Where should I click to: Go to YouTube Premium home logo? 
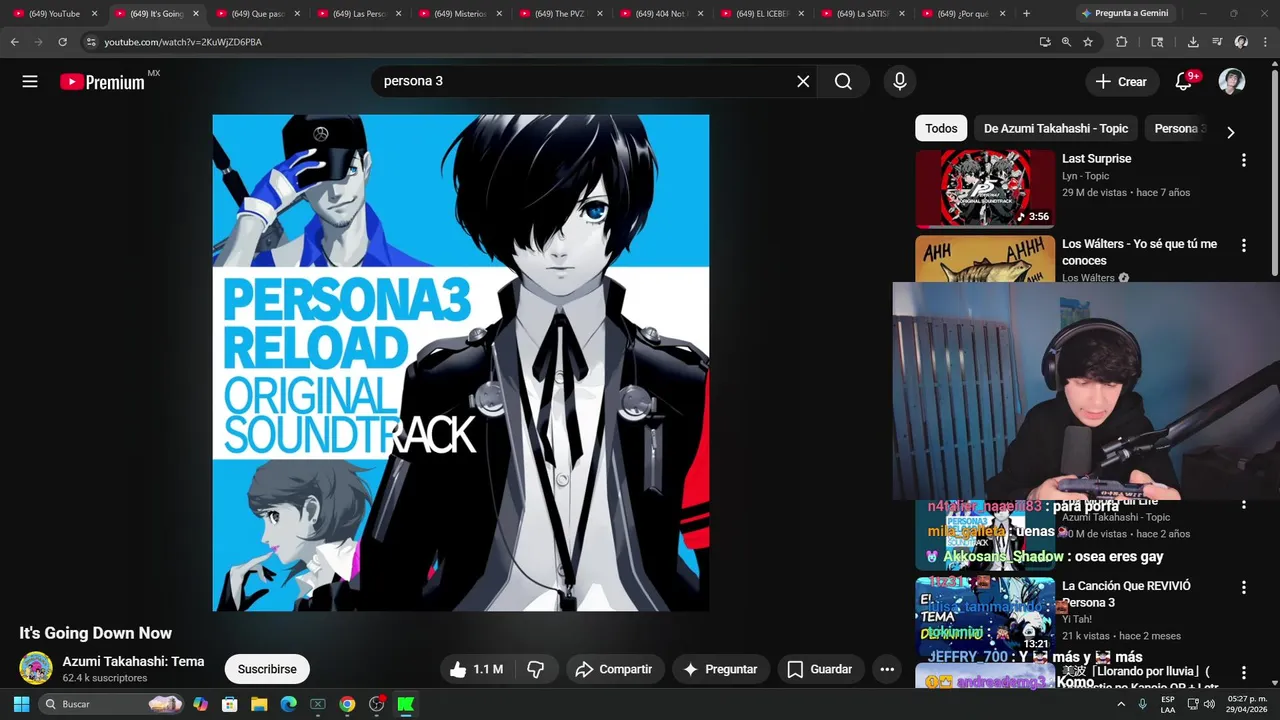(x=103, y=82)
